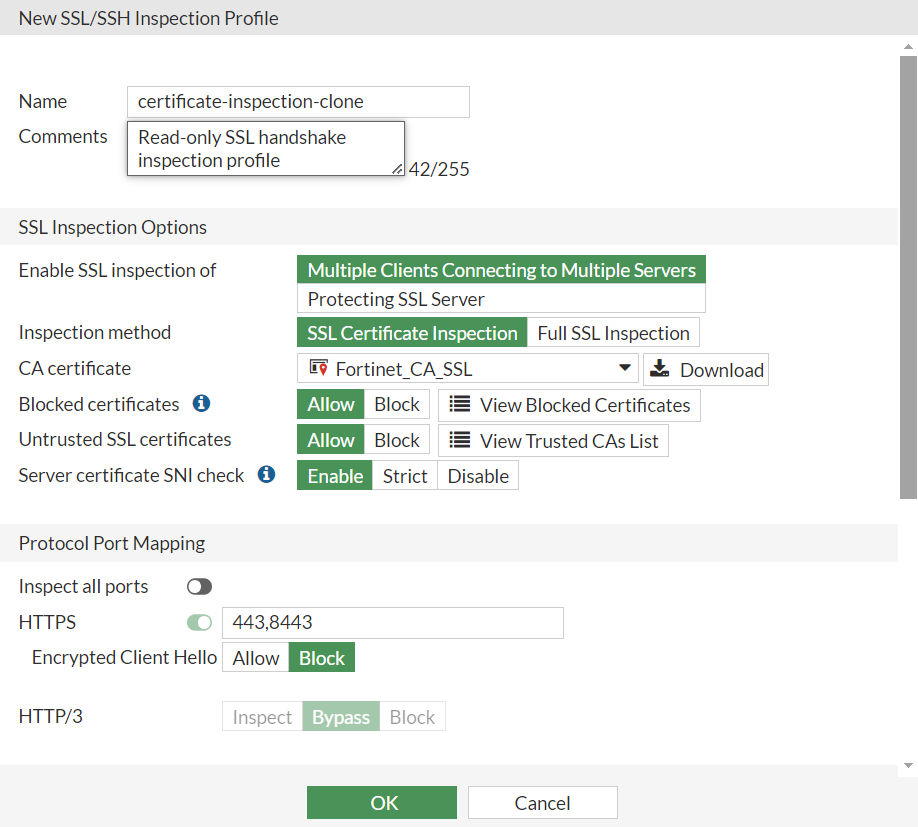The image size is (918, 827).
Task: Allow Encrypted Client Hello
Action: [255, 657]
